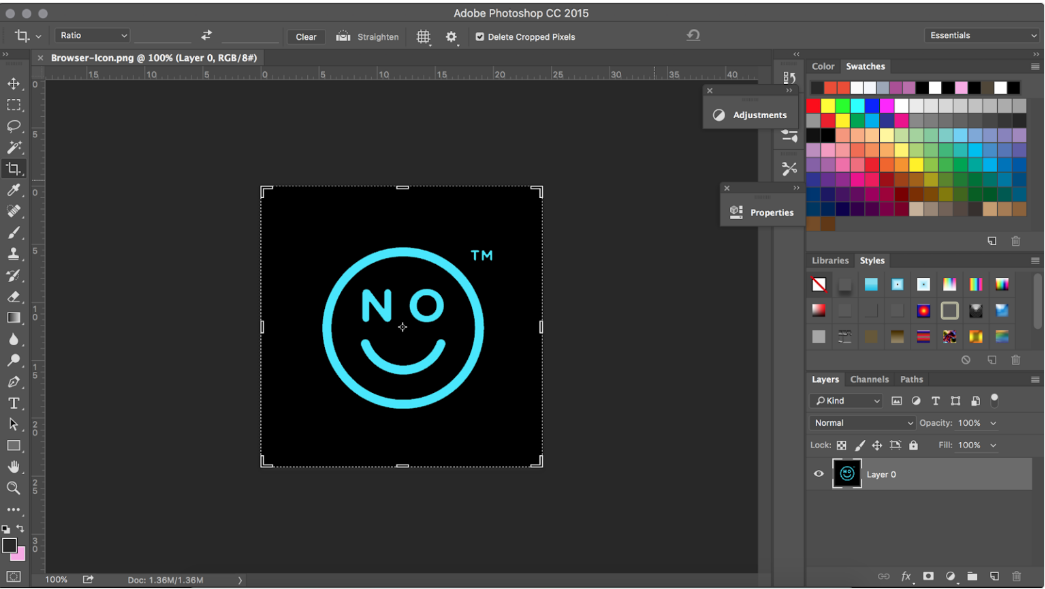The width and height of the screenshot is (1045, 589).
Task: Select the Lasso tool
Action: [14, 125]
